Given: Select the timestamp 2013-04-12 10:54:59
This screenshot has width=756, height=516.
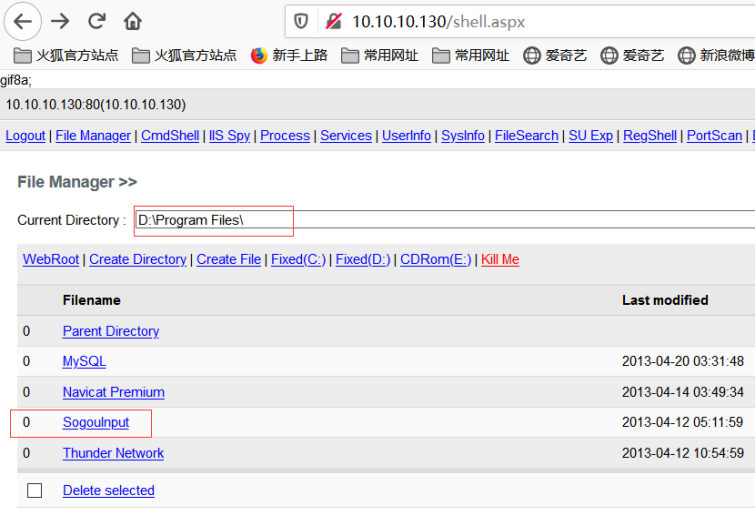Looking at the screenshot, I should pos(683,453).
